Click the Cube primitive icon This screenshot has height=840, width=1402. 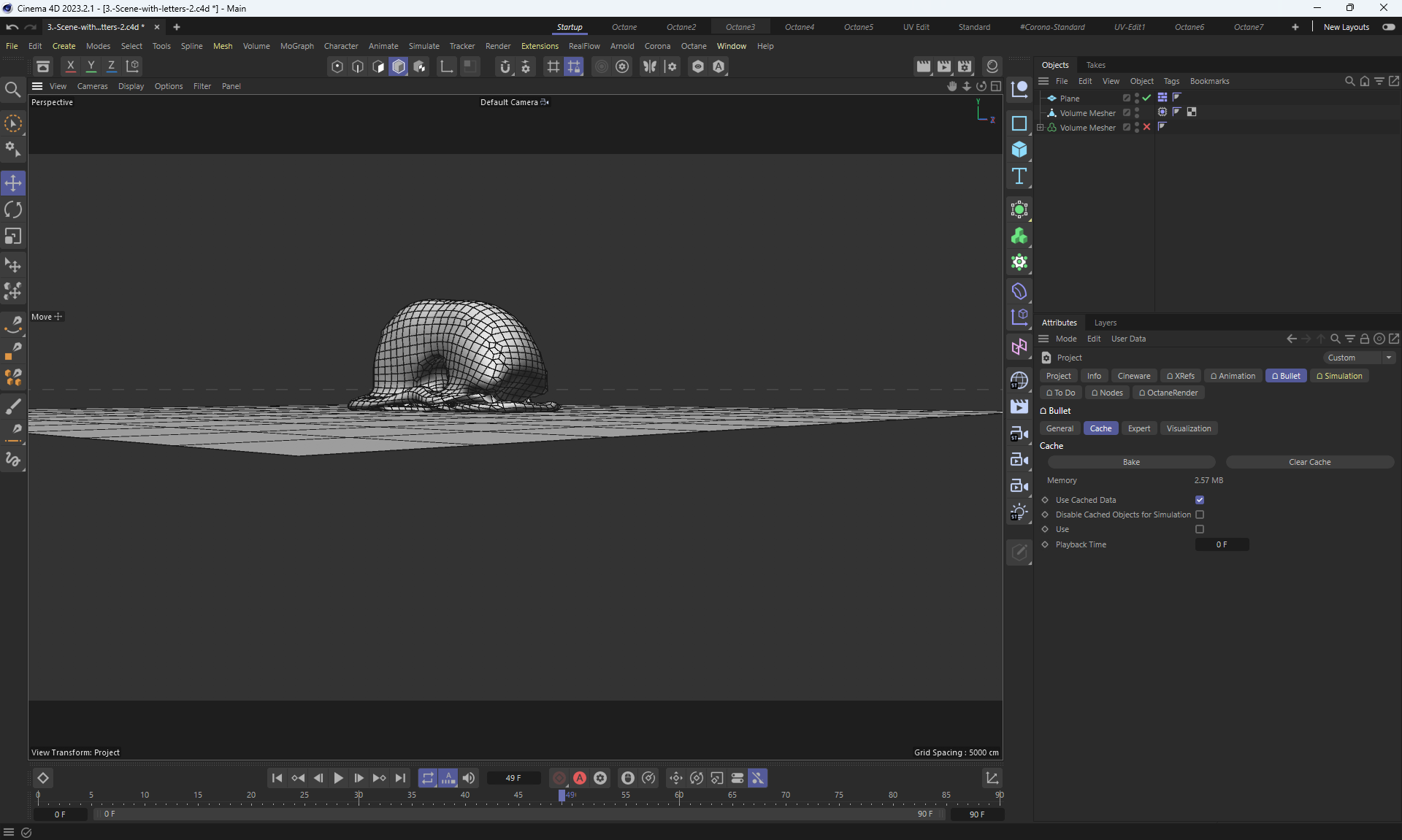coord(1019,150)
